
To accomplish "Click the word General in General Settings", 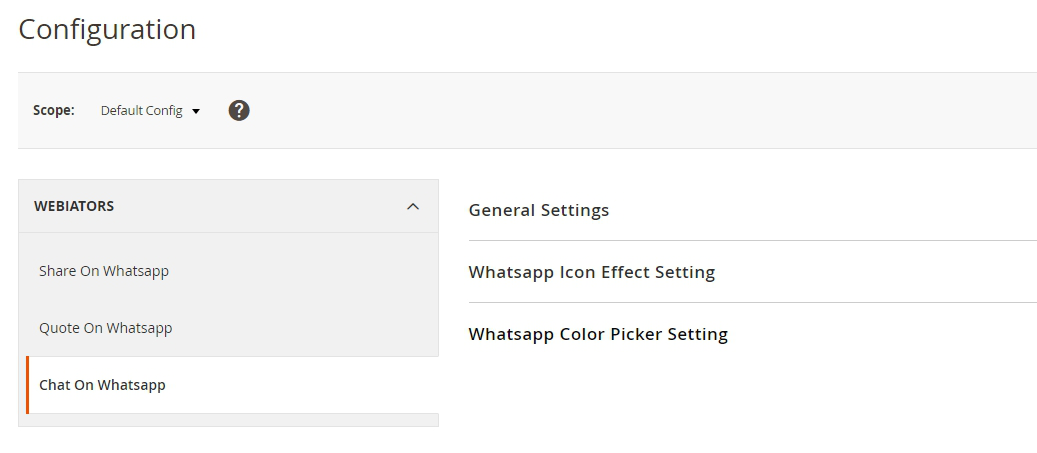I will tap(502, 210).
